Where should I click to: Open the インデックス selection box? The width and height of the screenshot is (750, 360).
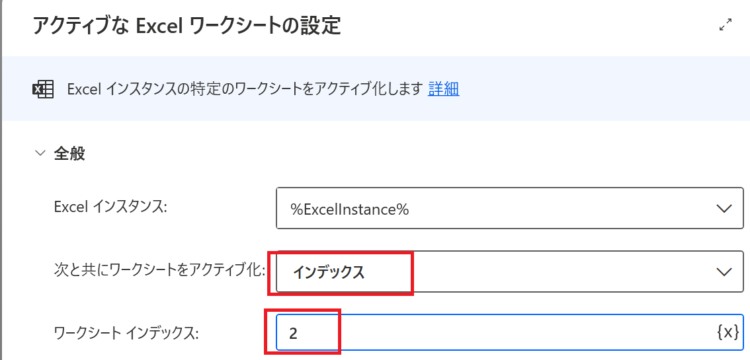(510, 272)
